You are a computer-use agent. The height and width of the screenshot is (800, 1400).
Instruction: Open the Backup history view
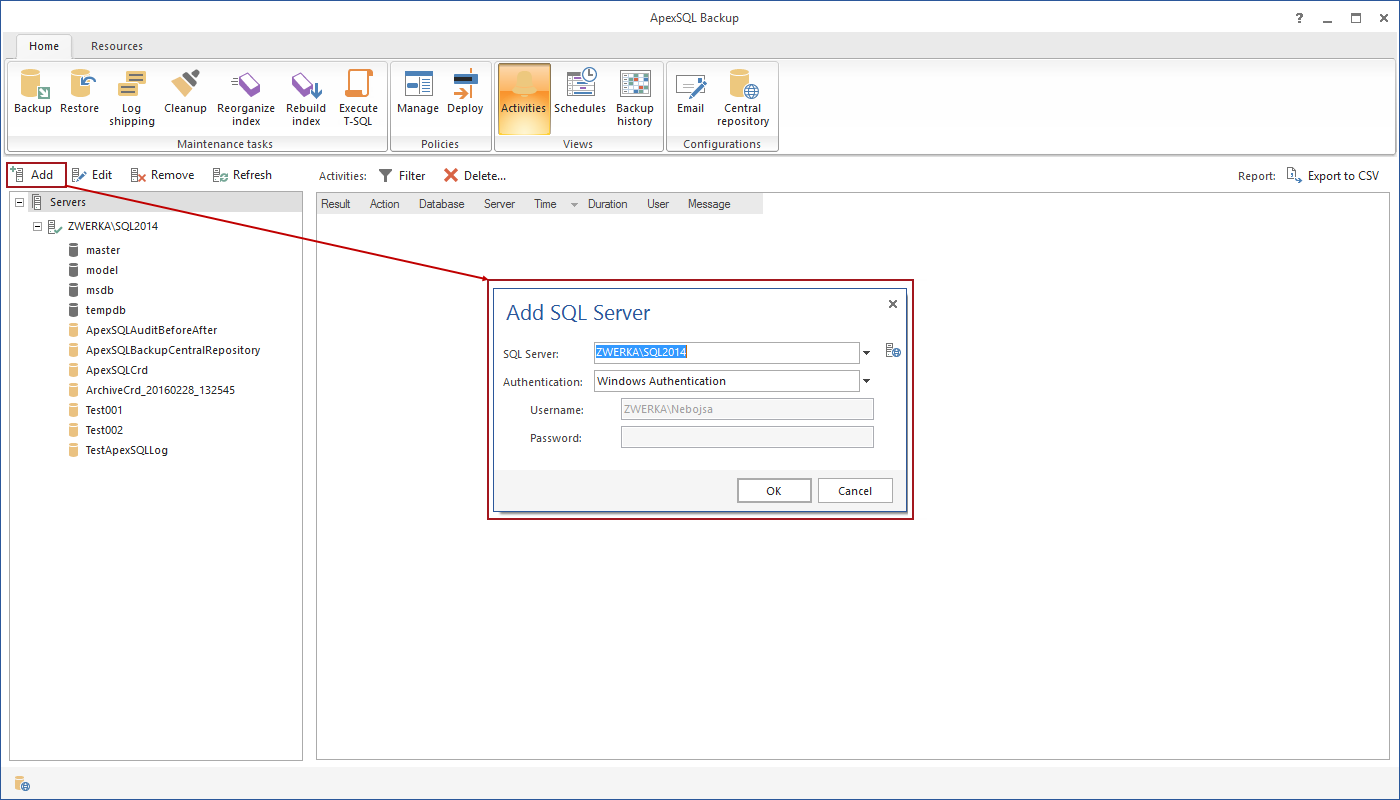[635, 97]
